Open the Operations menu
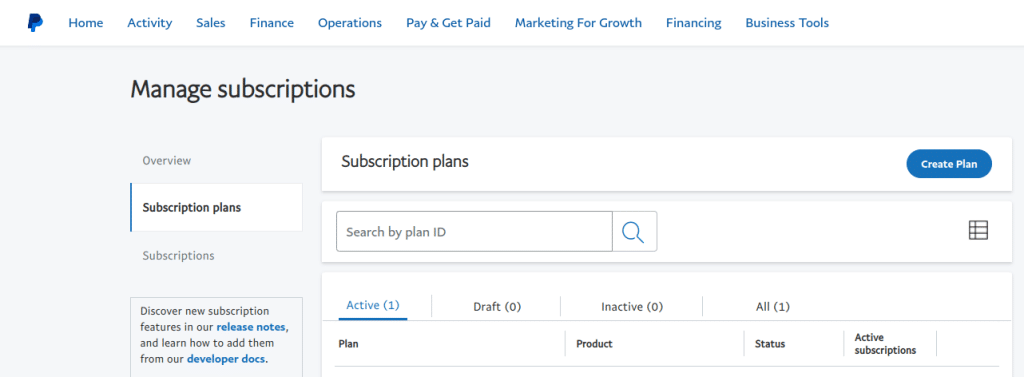The width and height of the screenshot is (1024, 377). (350, 23)
